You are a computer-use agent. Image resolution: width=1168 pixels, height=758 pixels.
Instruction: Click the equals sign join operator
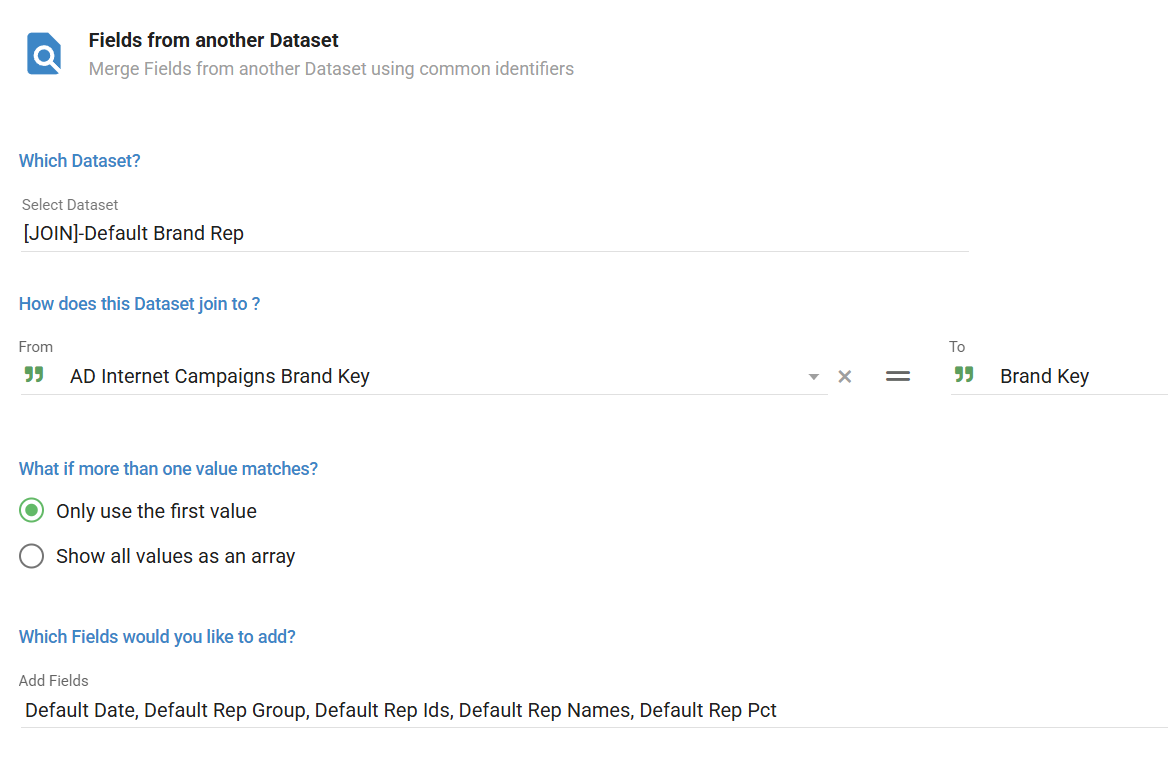tap(898, 377)
